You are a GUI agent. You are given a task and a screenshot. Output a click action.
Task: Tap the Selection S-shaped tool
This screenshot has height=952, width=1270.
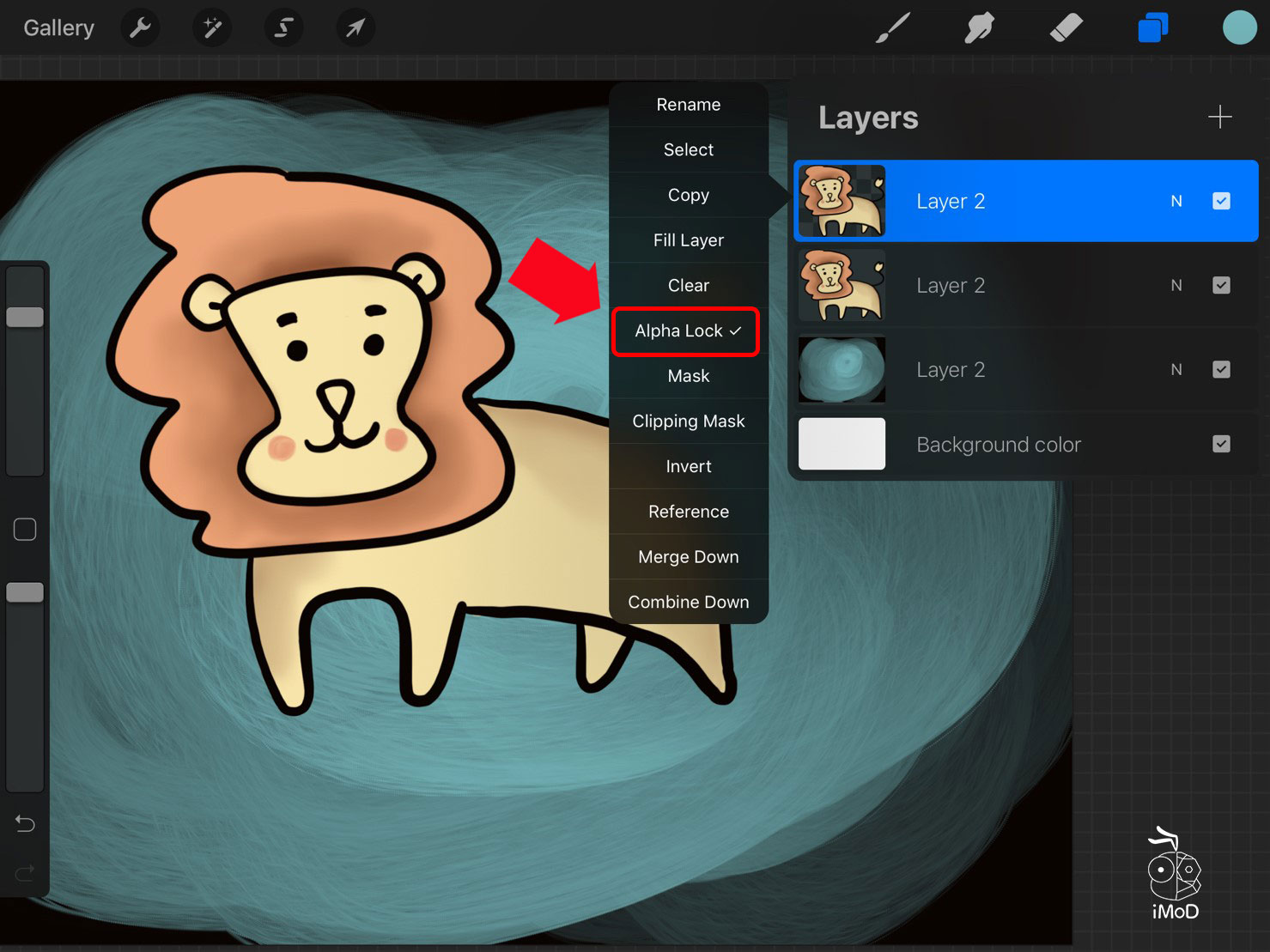tap(283, 28)
